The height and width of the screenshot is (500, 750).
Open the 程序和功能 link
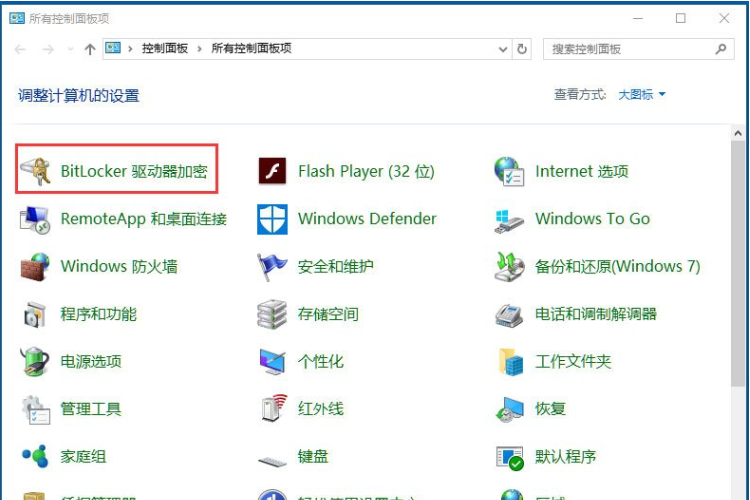(99, 314)
